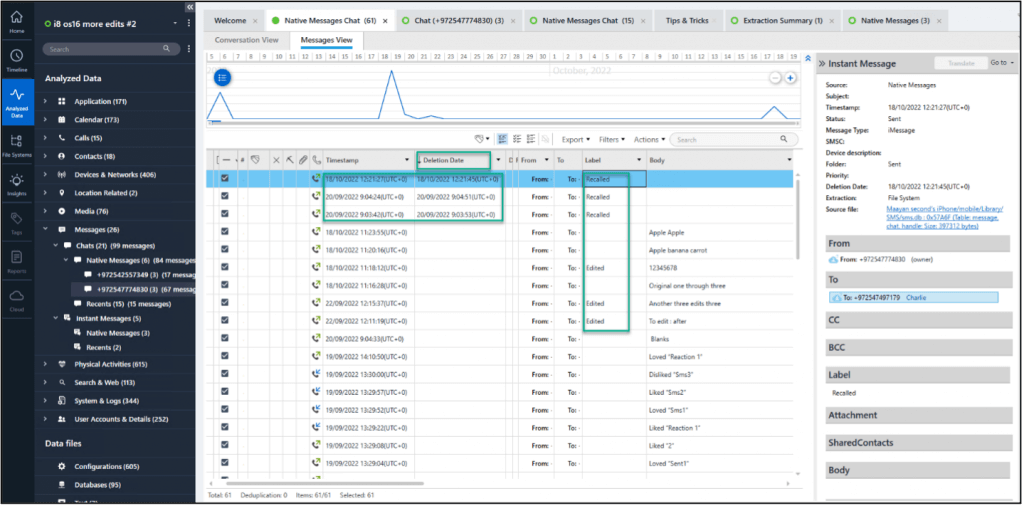Viewport: 1024px width, 506px height.
Task: Expand the Application (171) tree node
Action: coord(46,101)
